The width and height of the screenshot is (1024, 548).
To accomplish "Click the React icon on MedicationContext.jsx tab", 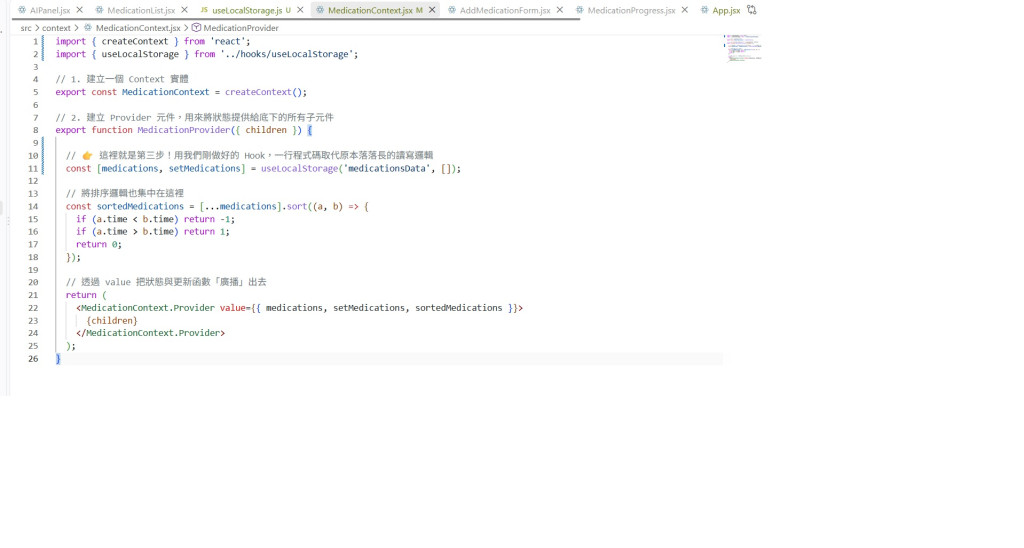I will 320,10.
